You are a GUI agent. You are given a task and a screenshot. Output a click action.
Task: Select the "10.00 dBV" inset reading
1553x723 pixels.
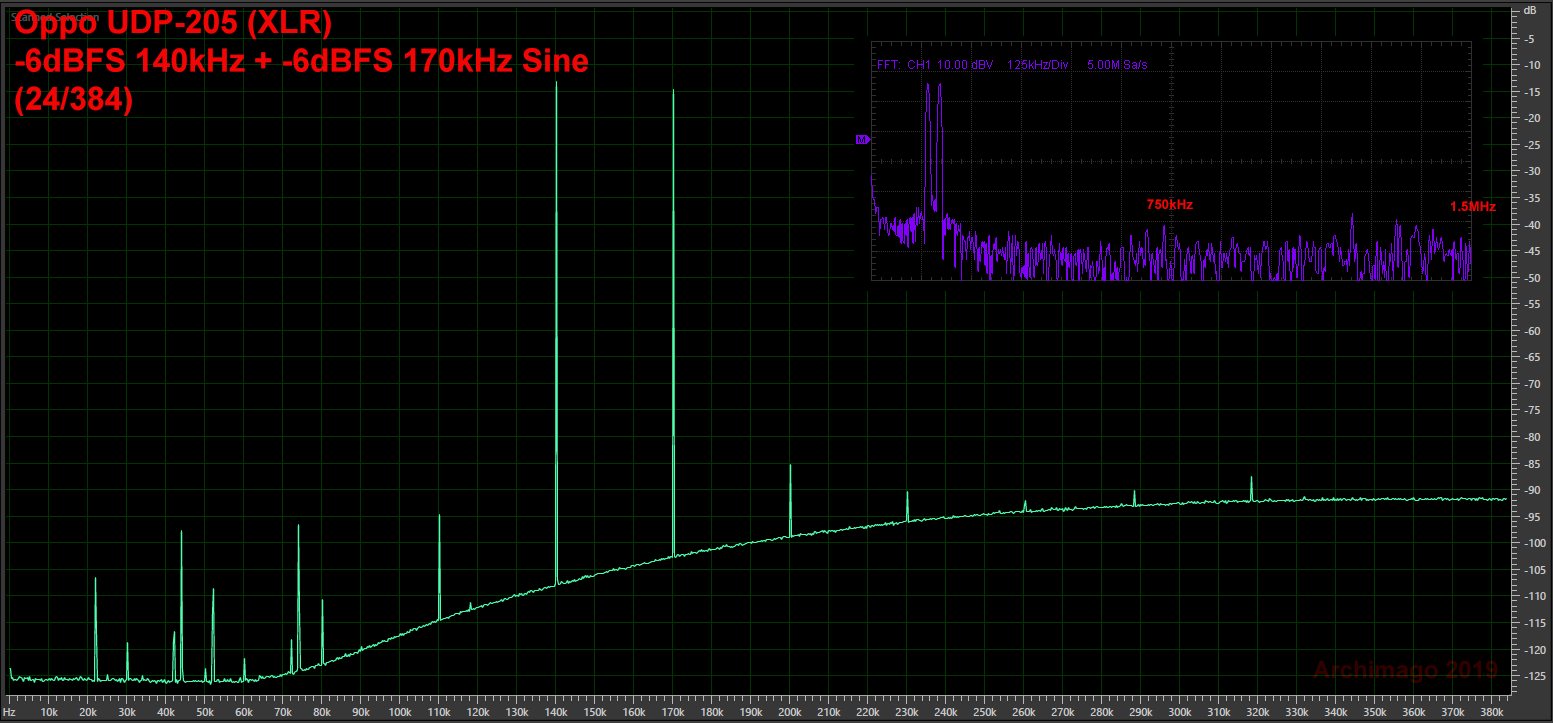(965, 65)
